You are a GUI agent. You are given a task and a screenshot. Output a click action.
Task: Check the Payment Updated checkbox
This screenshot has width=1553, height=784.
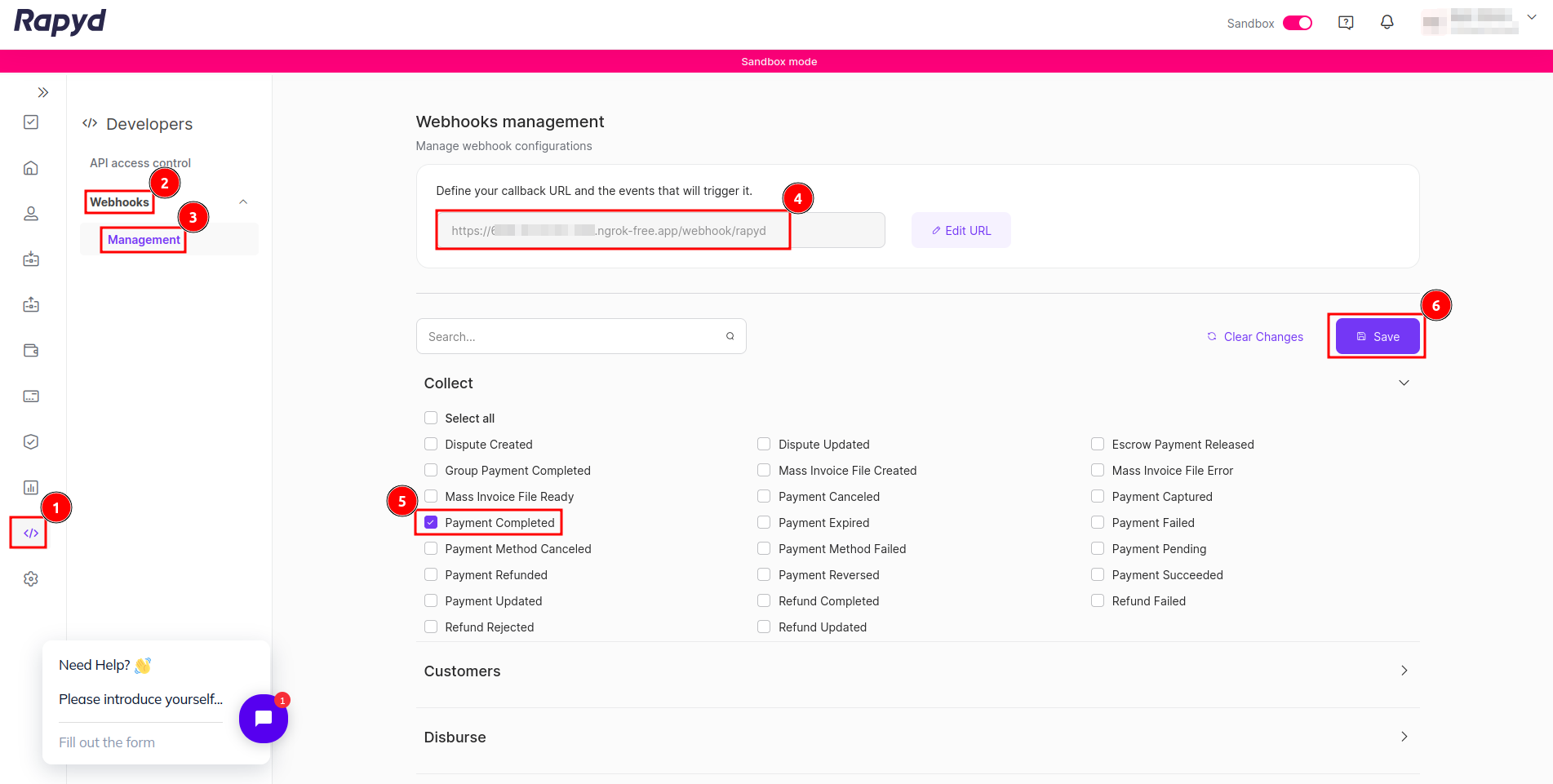[x=431, y=601]
